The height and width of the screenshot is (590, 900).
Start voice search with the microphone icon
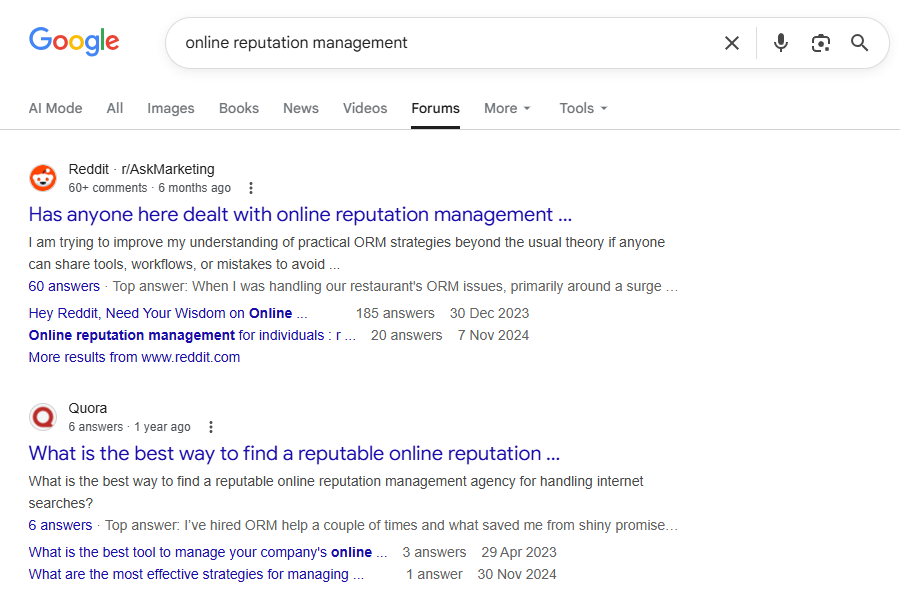(781, 43)
